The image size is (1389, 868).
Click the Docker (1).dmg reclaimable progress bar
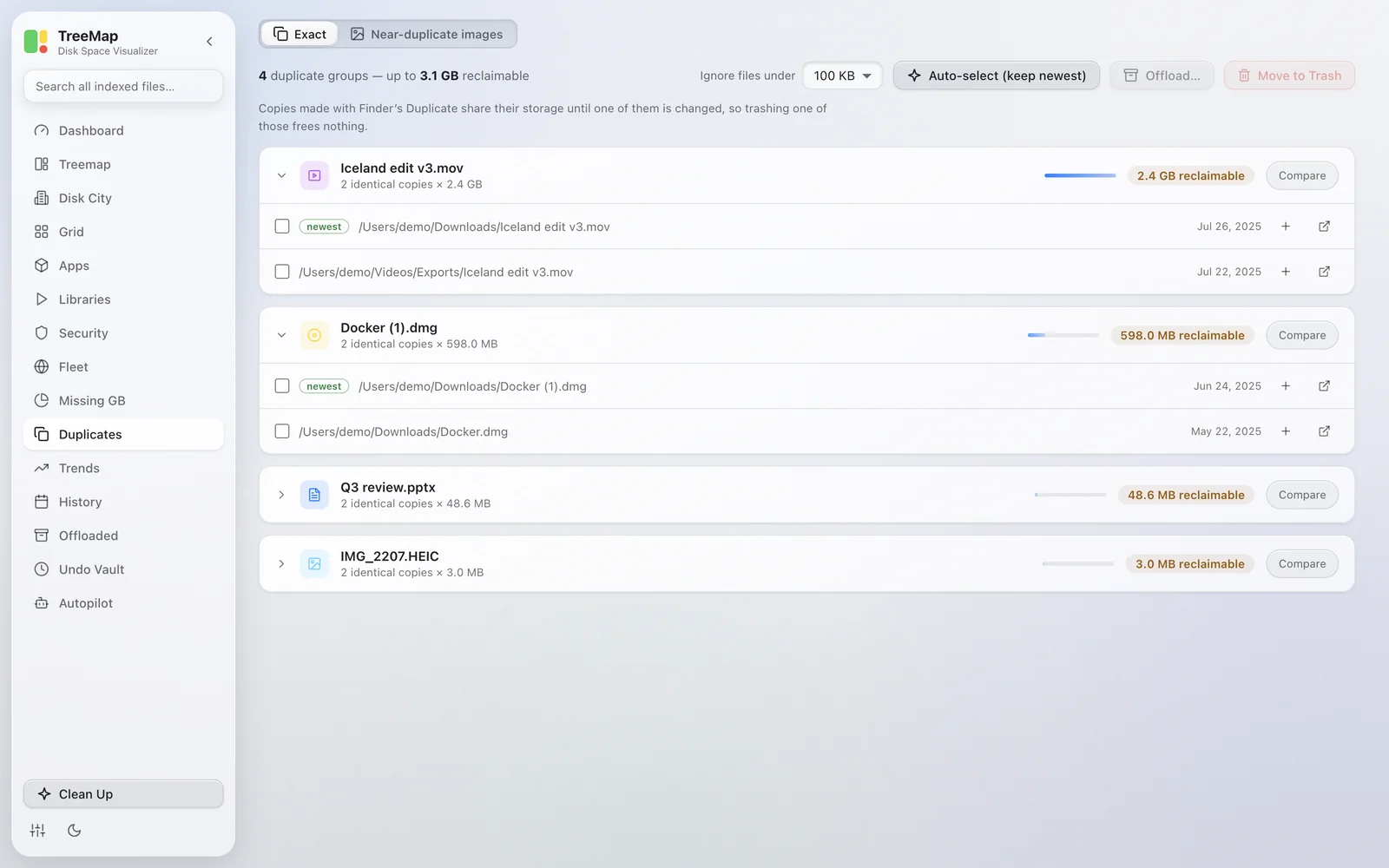(1063, 335)
